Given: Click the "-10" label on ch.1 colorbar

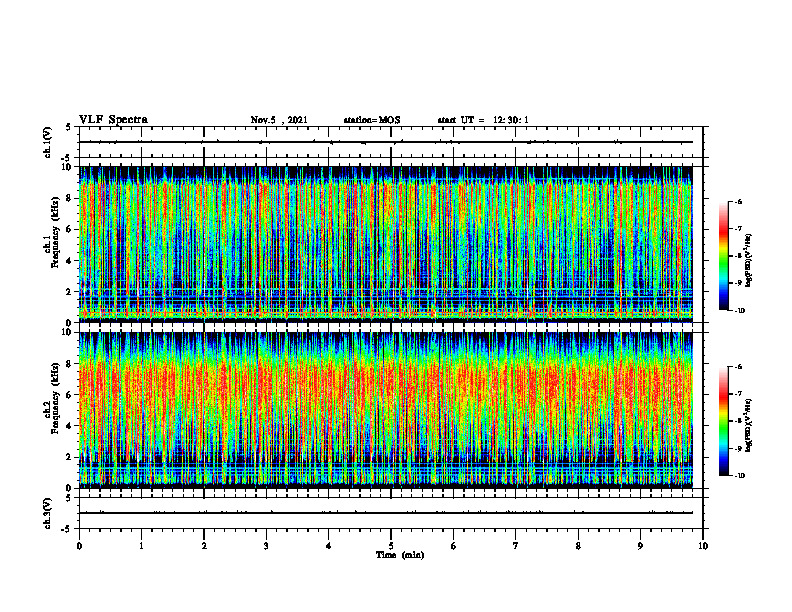Looking at the screenshot, I should (x=739, y=311).
